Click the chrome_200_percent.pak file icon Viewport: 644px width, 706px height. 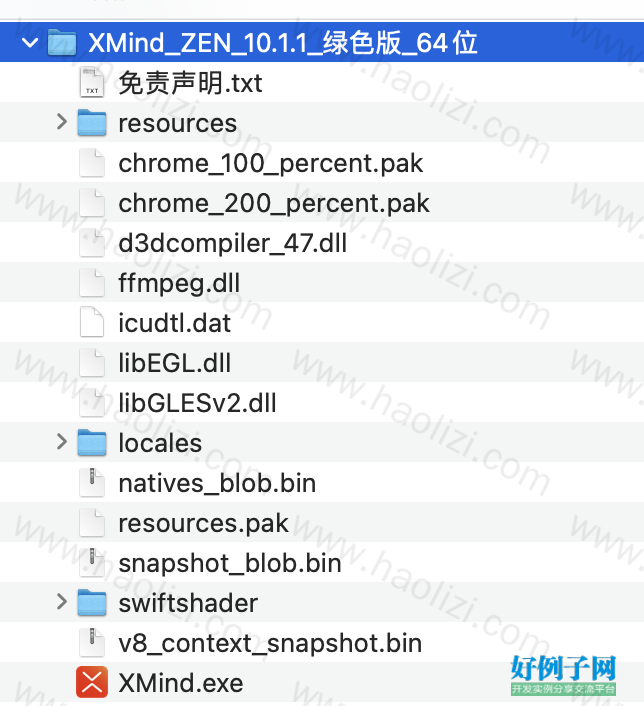point(92,203)
